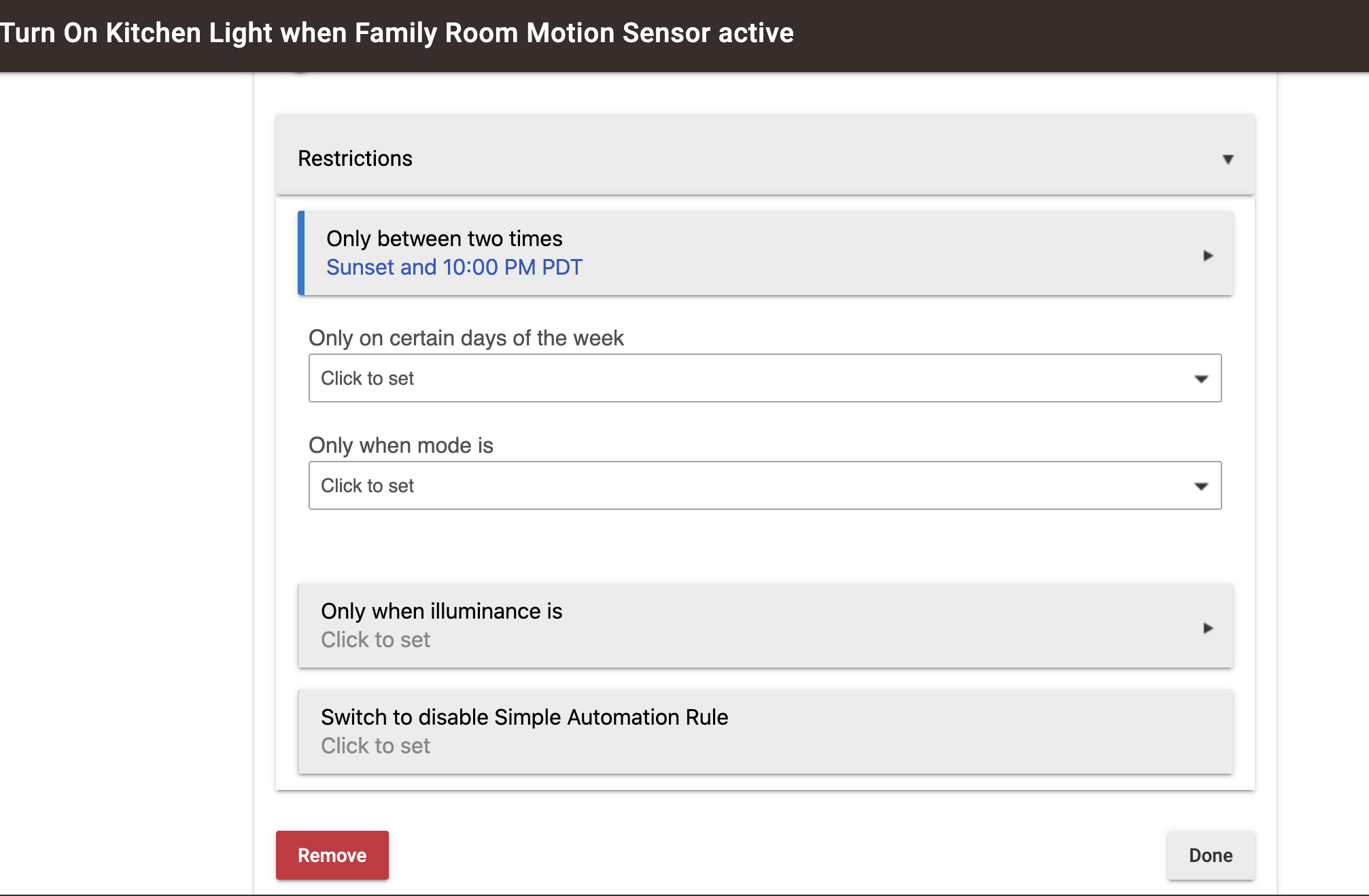This screenshot has width=1369, height=896.
Task: Click the right arrow on Only between two times
Action: (1208, 256)
